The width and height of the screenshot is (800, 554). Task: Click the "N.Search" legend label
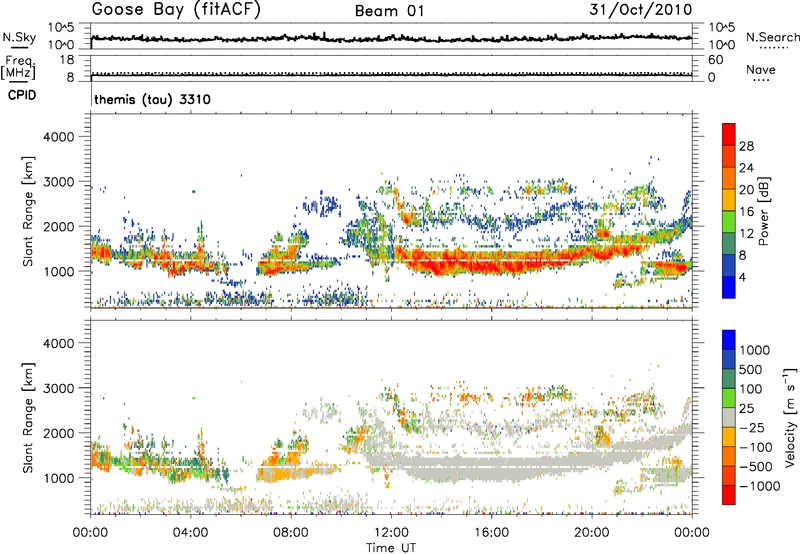coord(773,37)
